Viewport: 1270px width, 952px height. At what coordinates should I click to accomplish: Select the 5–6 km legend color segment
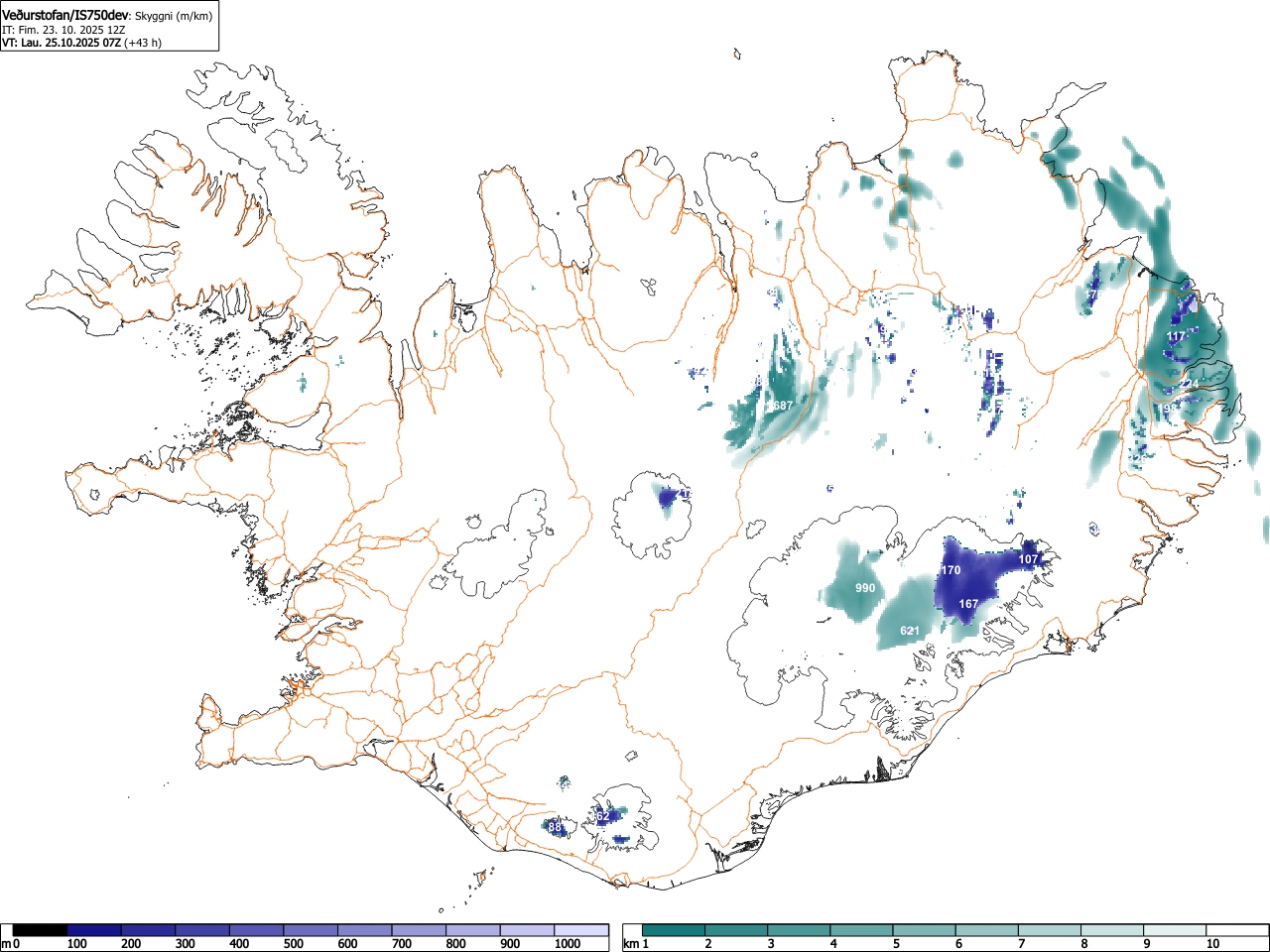(925, 930)
